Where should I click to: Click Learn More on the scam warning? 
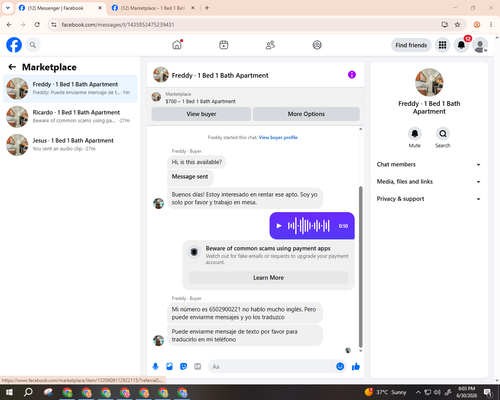pos(268,278)
